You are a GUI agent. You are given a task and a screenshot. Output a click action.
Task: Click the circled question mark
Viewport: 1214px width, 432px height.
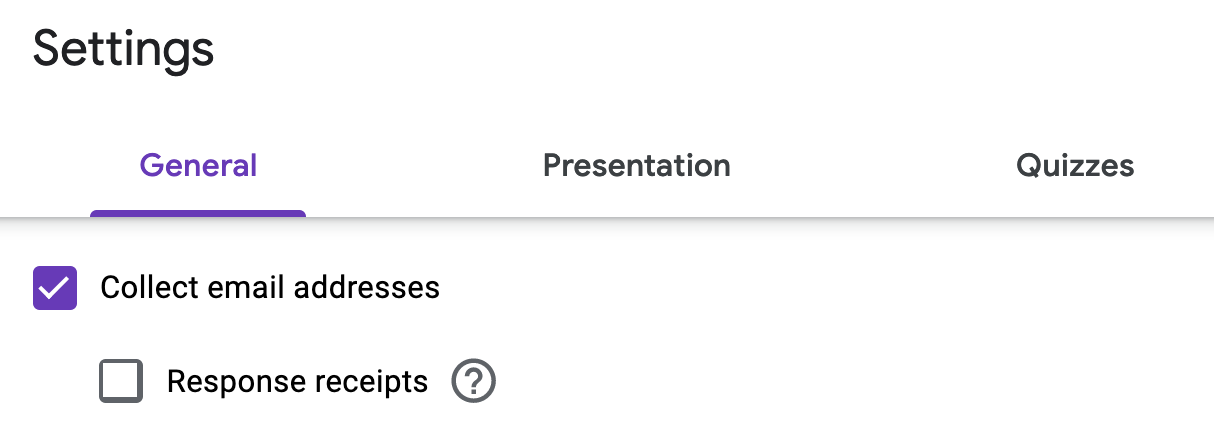pos(474,381)
